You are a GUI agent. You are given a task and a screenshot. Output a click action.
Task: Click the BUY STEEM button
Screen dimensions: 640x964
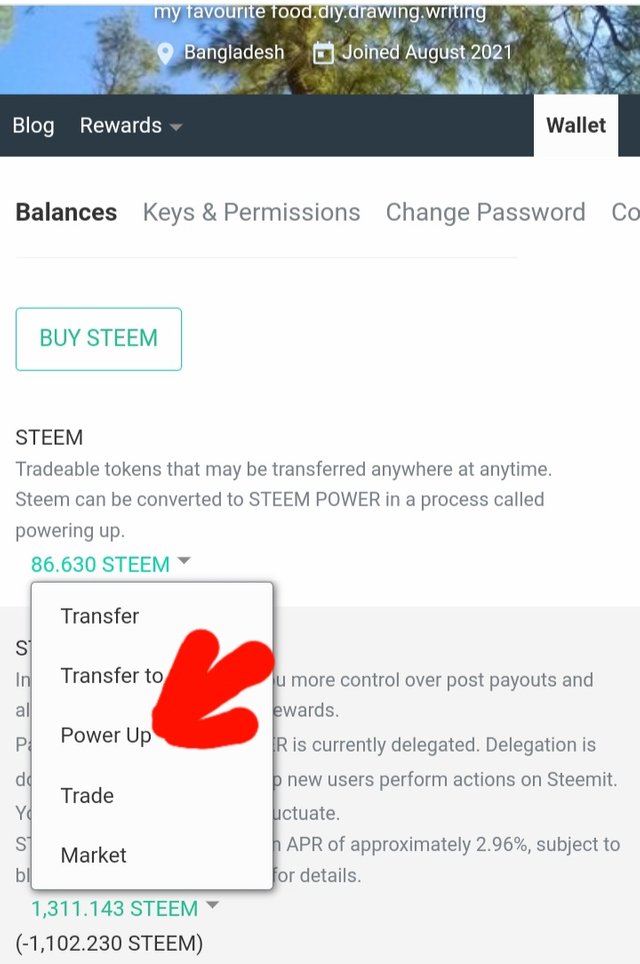tap(98, 339)
